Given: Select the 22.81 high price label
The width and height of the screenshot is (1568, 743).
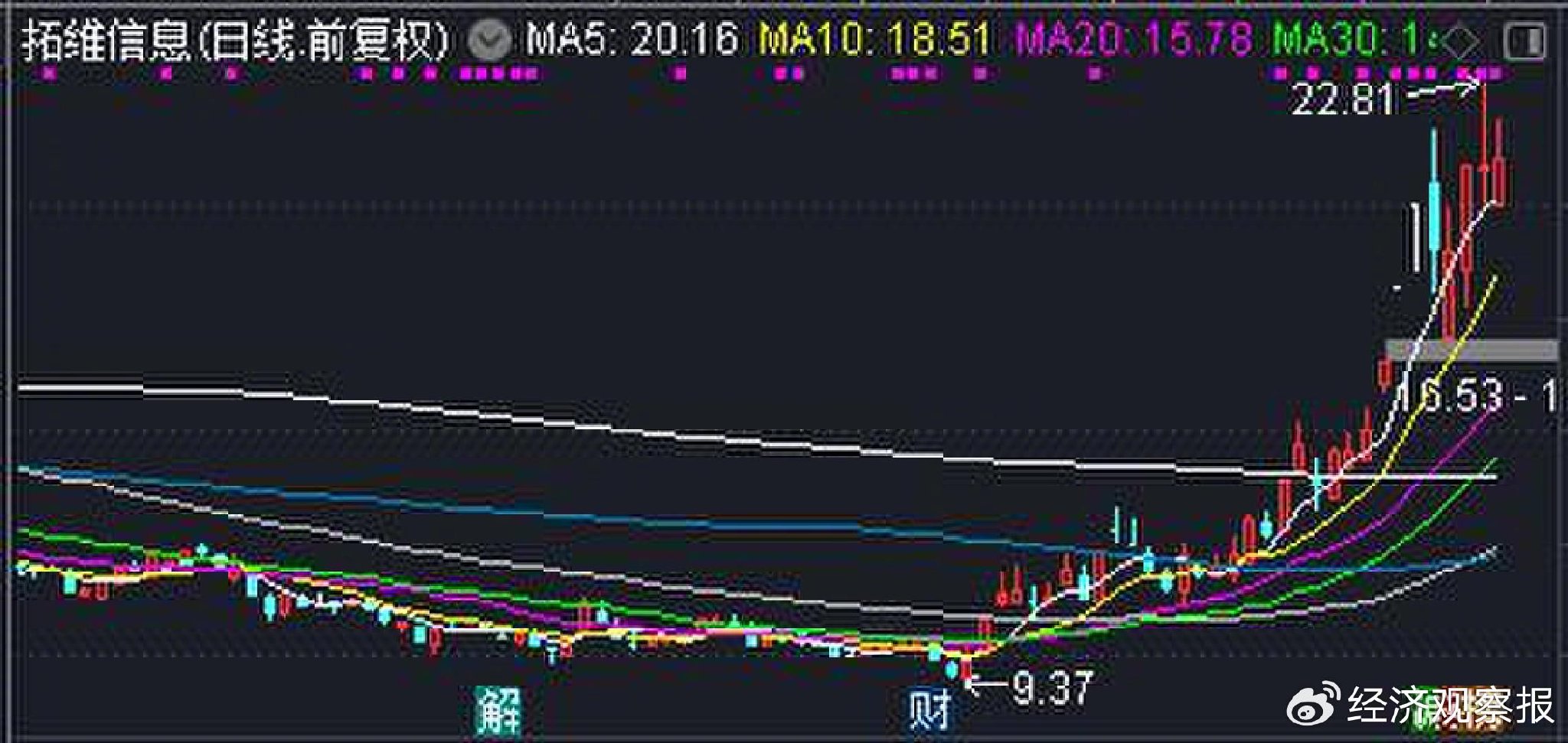Looking at the screenshot, I should coord(1342,99).
